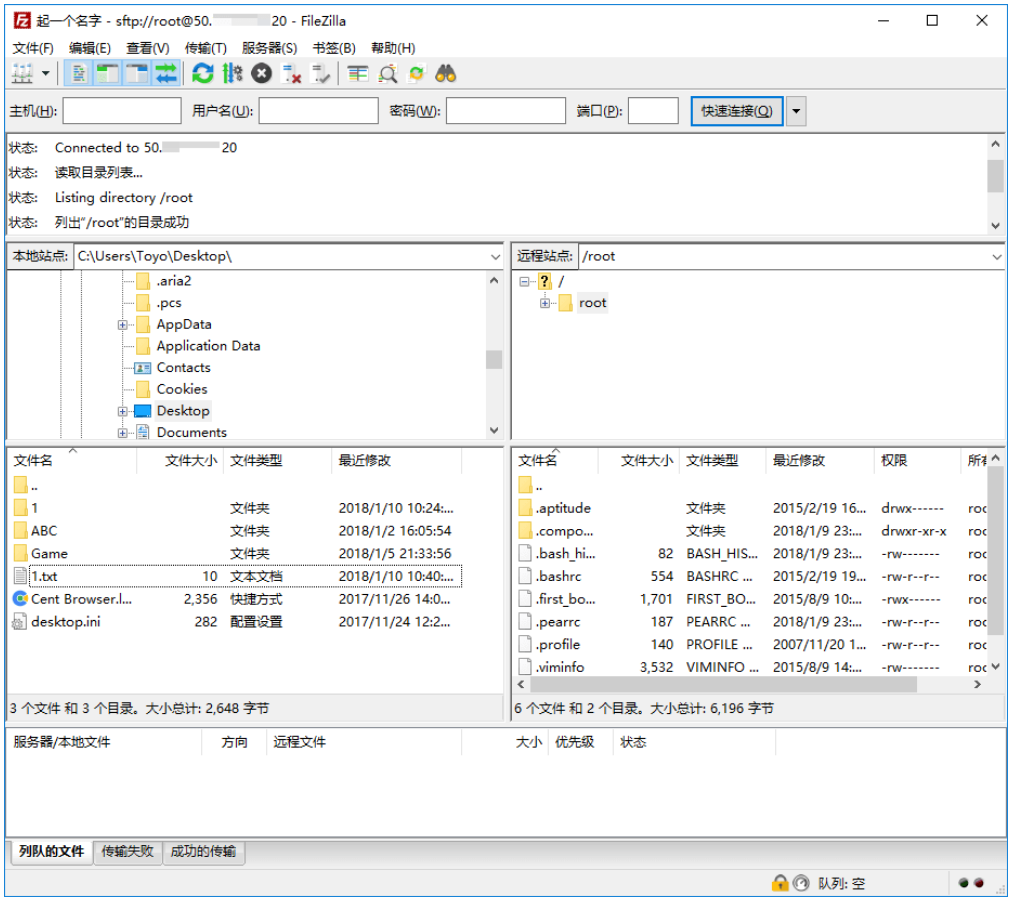Click the FileZilla logo in title bar
This screenshot has width=1010, height=902.
(22, 21)
